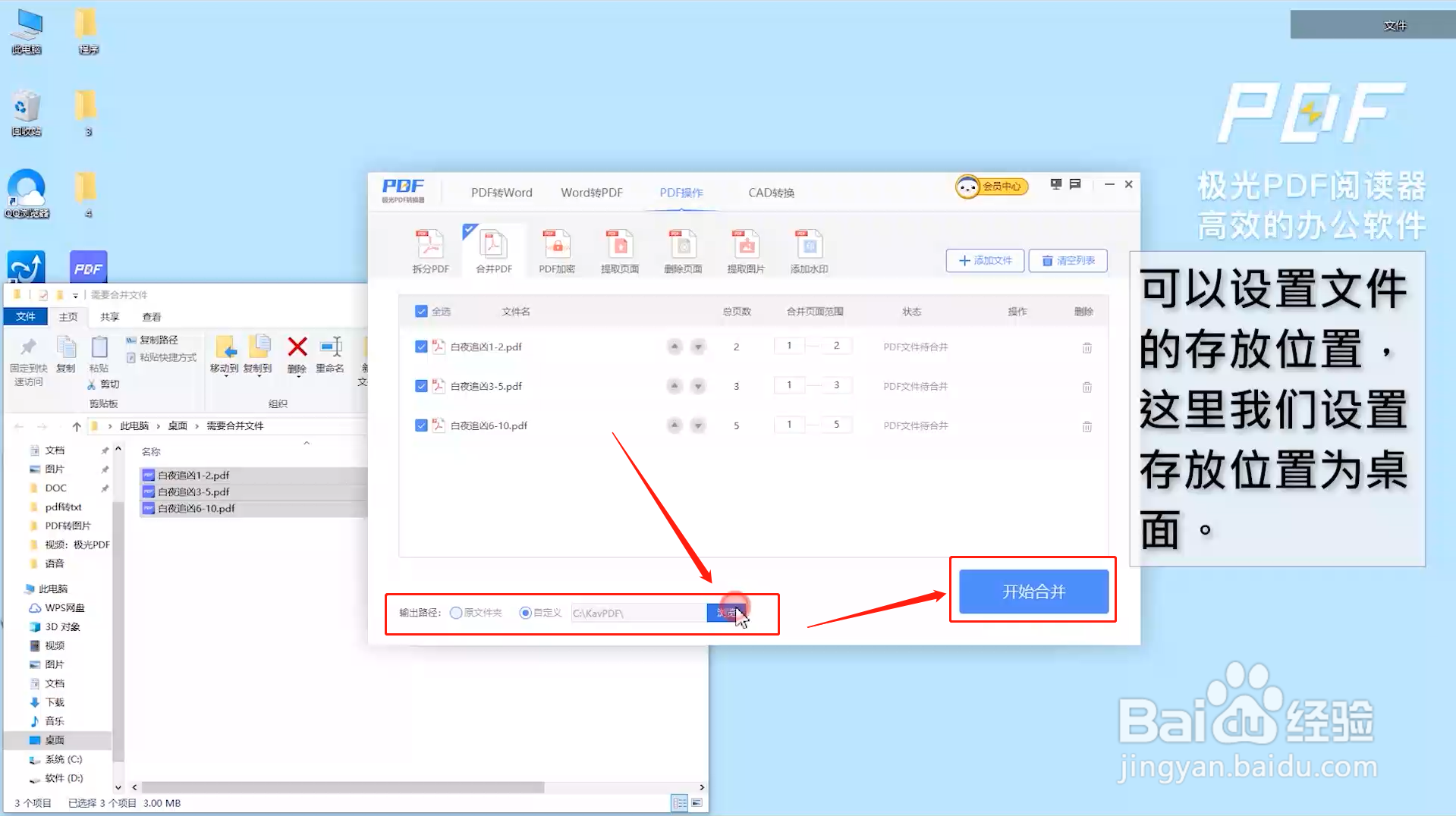Screen dimensions: 1456x816
Task: Click the 粘贴 paste icon in Explorer ribbon
Action: coord(99,347)
